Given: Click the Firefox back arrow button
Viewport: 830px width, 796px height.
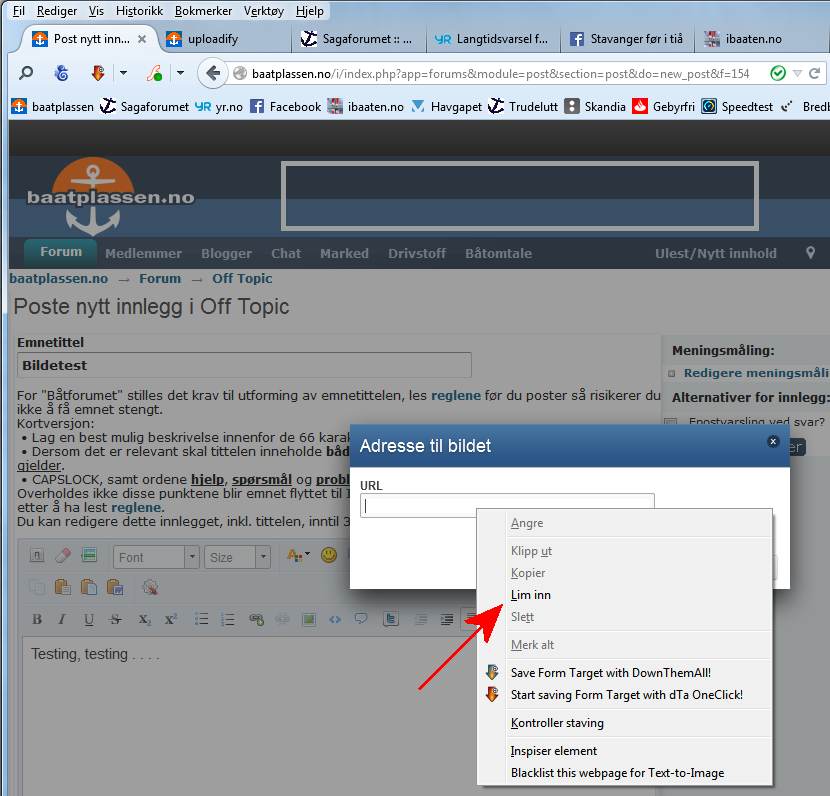Looking at the screenshot, I should 213,73.
